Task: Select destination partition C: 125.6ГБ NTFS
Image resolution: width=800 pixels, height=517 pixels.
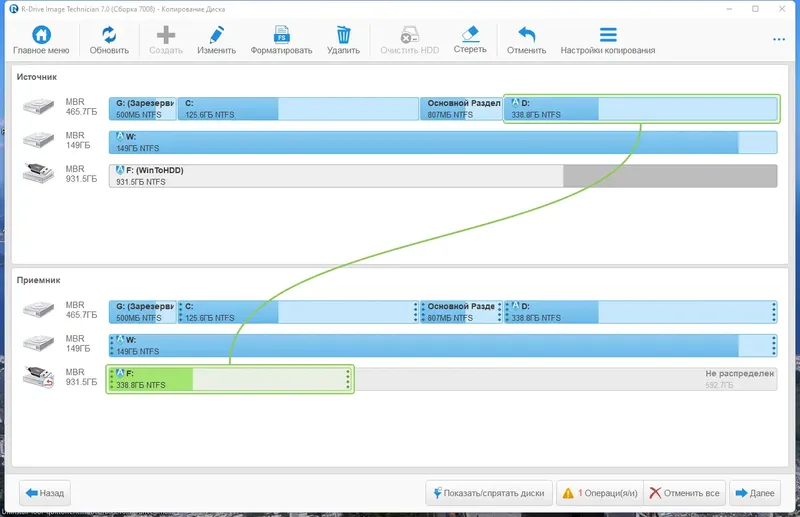Action: point(298,312)
